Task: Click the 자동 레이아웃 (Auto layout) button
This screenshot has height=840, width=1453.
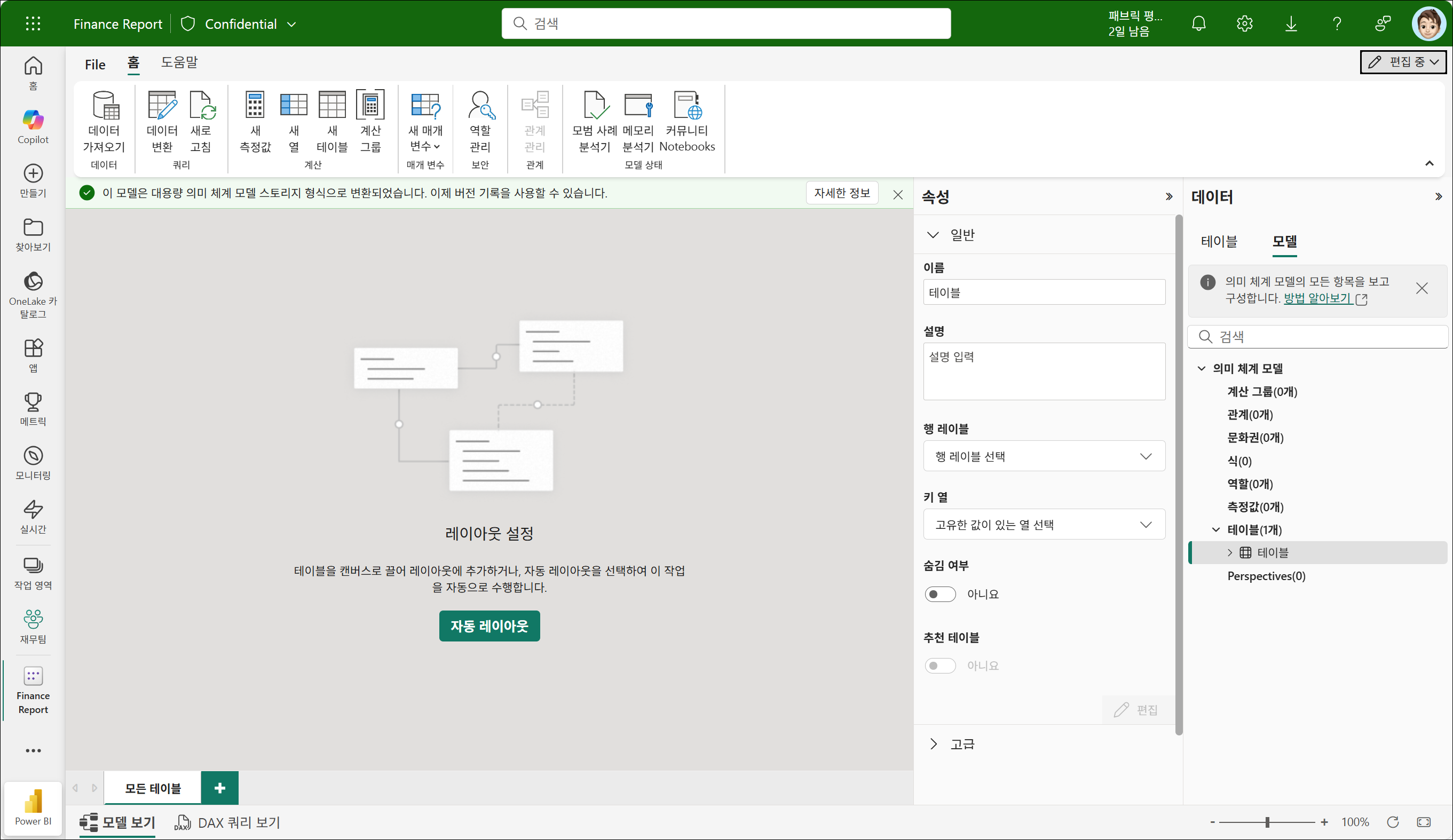Action: pos(489,625)
